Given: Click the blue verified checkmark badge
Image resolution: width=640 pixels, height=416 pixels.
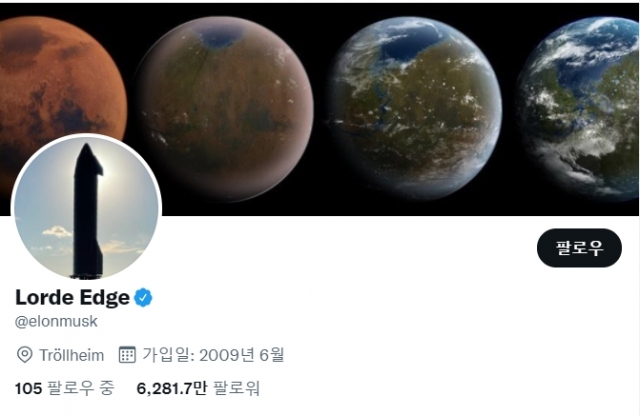Looking at the screenshot, I should [143, 298].
